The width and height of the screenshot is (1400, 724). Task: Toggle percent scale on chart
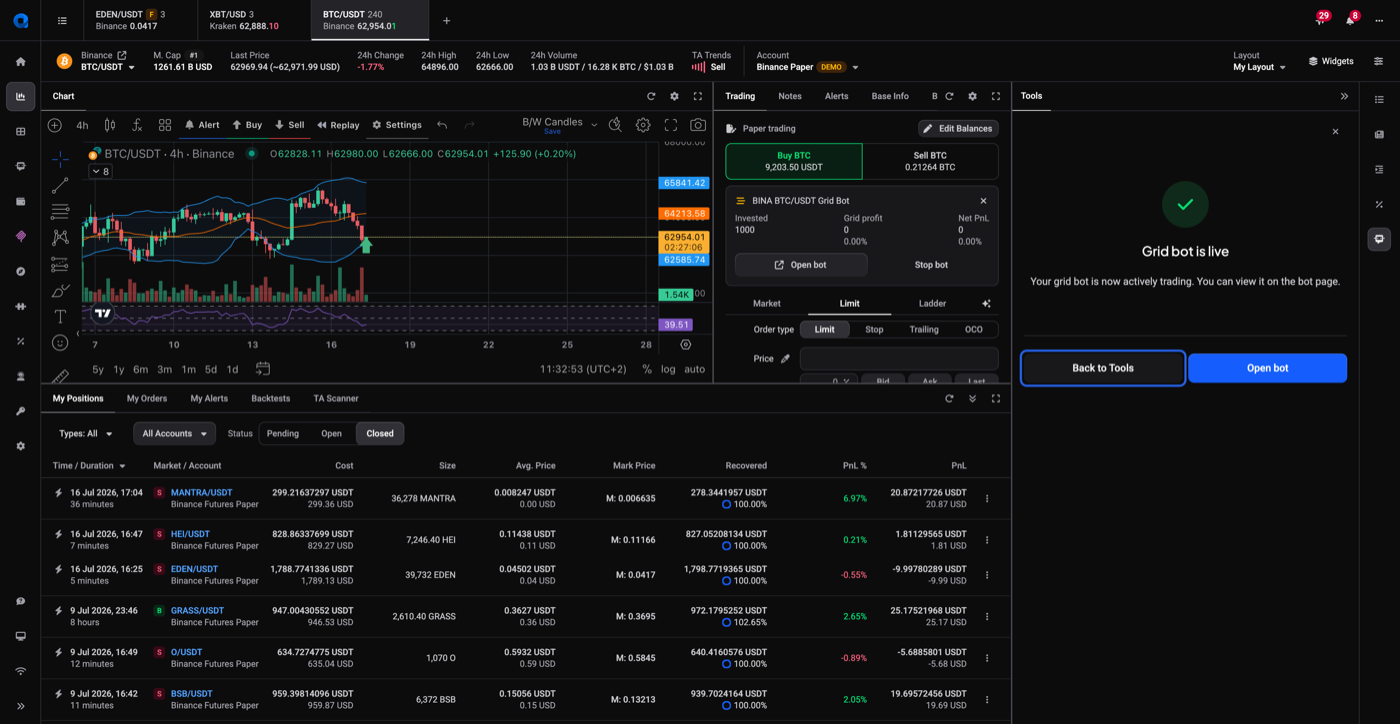coord(647,369)
